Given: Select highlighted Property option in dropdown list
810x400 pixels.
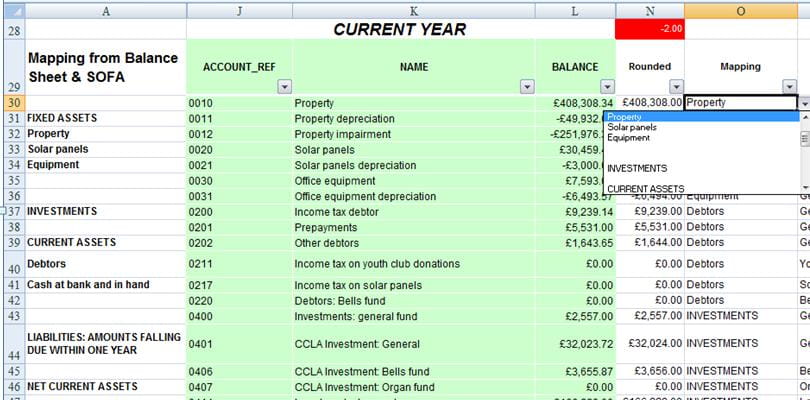Looking at the screenshot, I should coord(625,117).
